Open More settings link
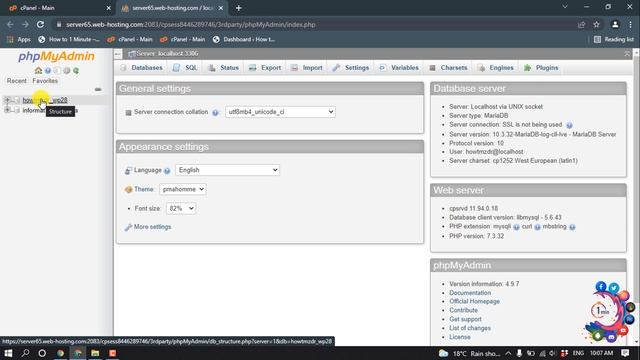The width and height of the screenshot is (640, 360). click(x=152, y=227)
